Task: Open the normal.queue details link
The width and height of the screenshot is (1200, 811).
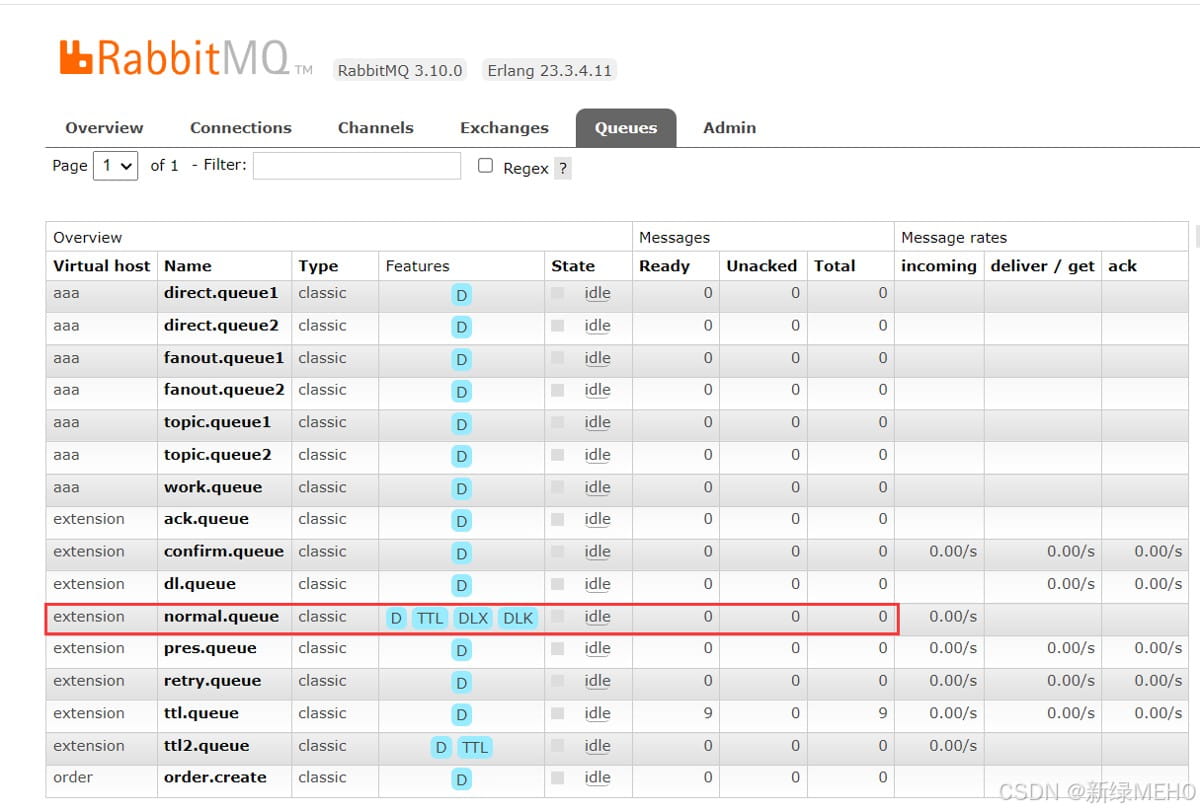Action: coord(221,616)
